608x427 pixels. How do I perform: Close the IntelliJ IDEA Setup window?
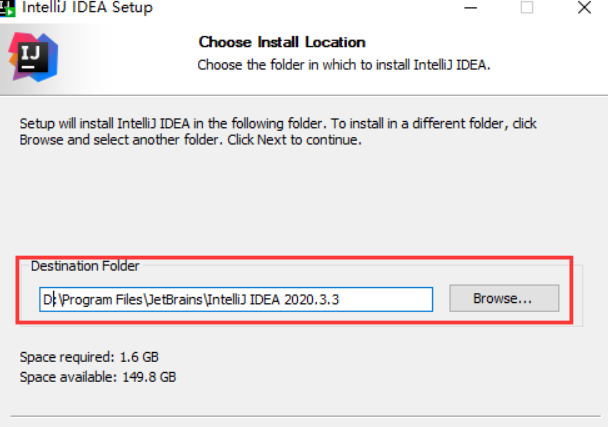click(x=584, y=7)
